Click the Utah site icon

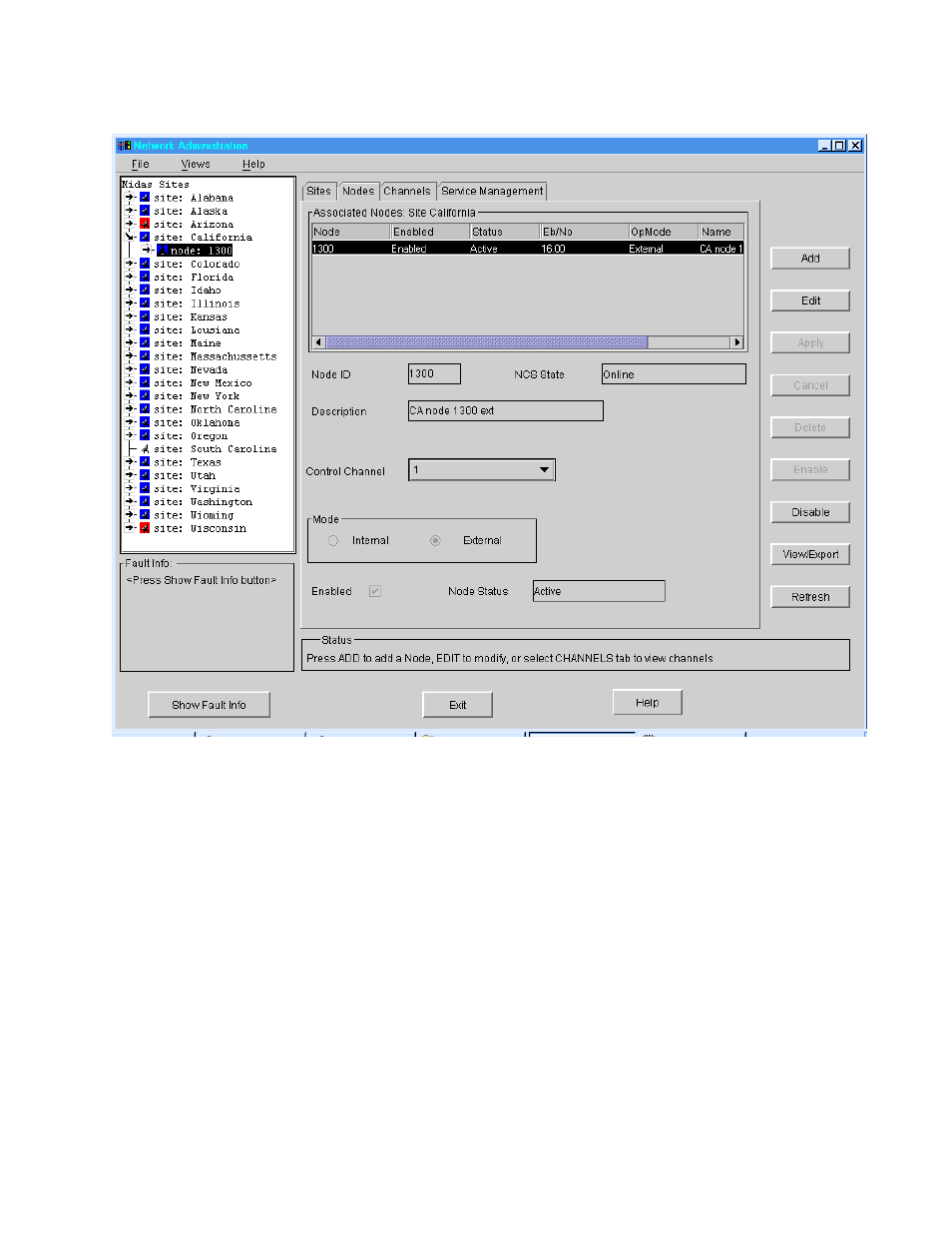[145, 475]
